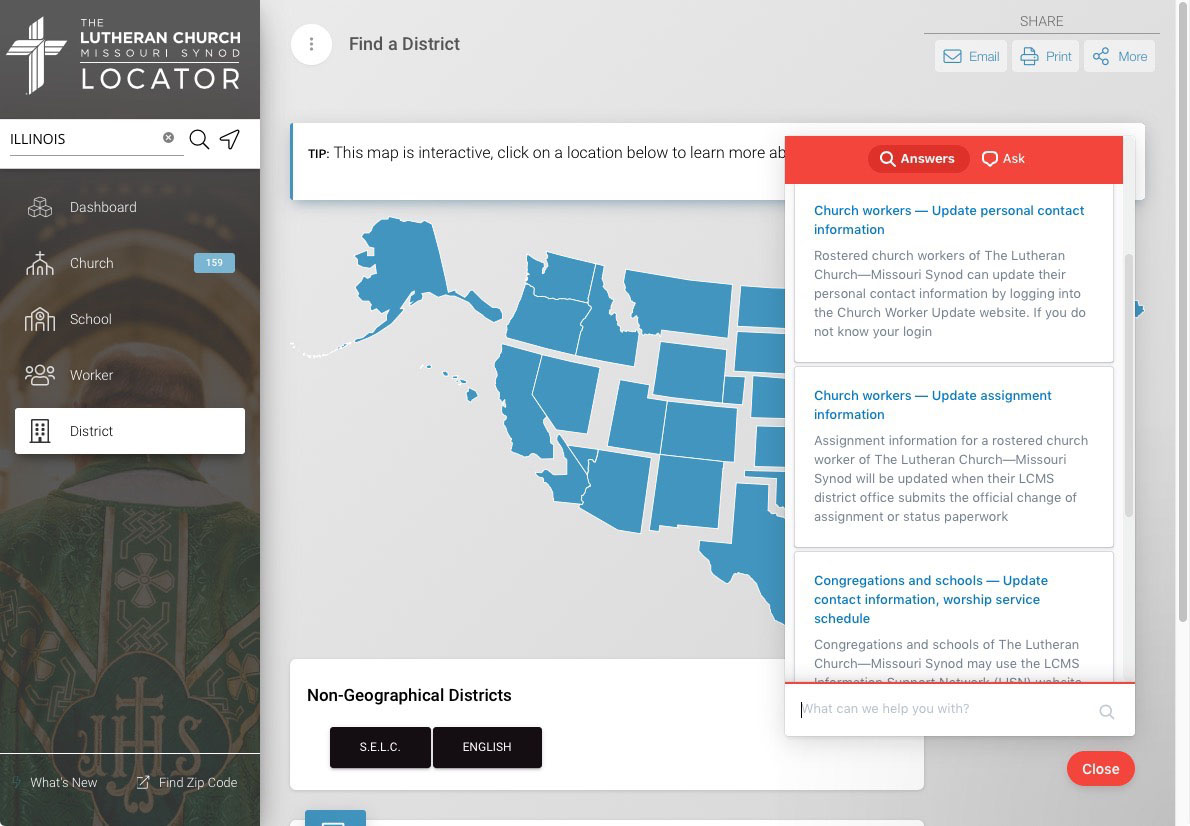1190x826 pixels.
Task: Click the location arrow icon near the search field
Action: (x=230, y=139)
